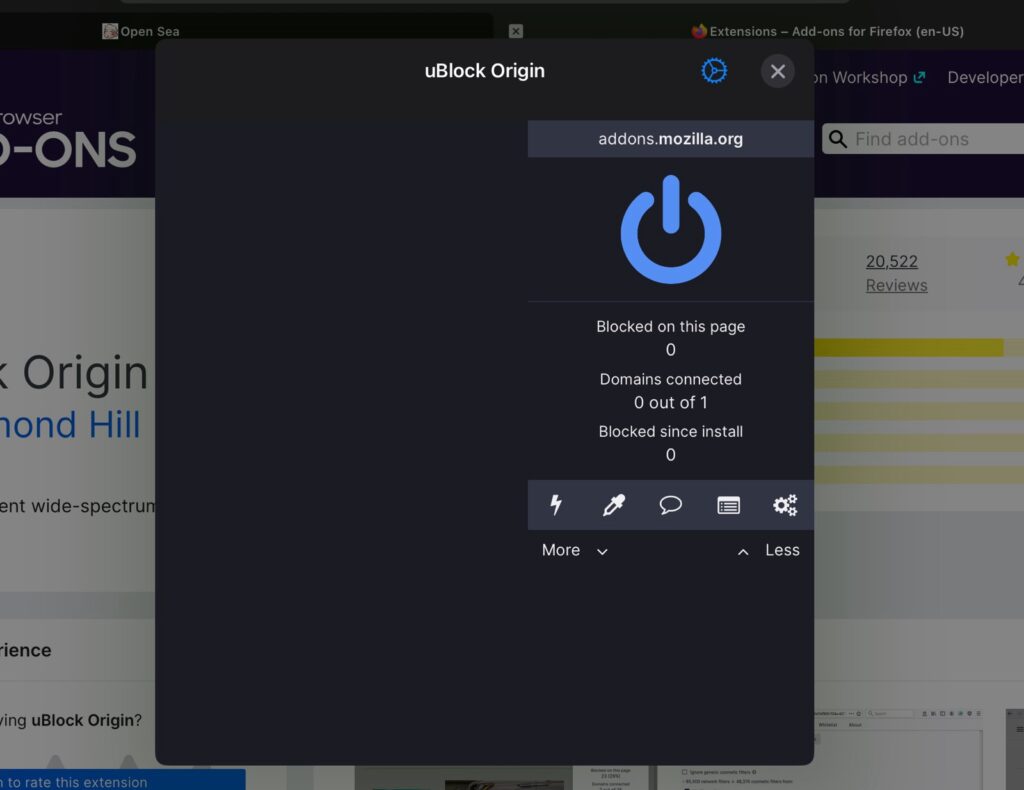
Task: Open extension settings gear in popup header
Action: point(714,71)
